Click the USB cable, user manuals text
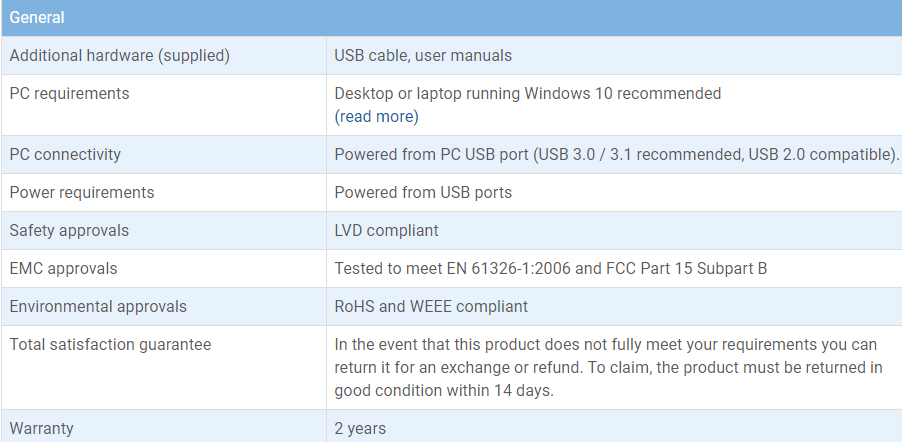Image resolution: width=902 pixels, height=442 pixels. click(x=423, y=55)
